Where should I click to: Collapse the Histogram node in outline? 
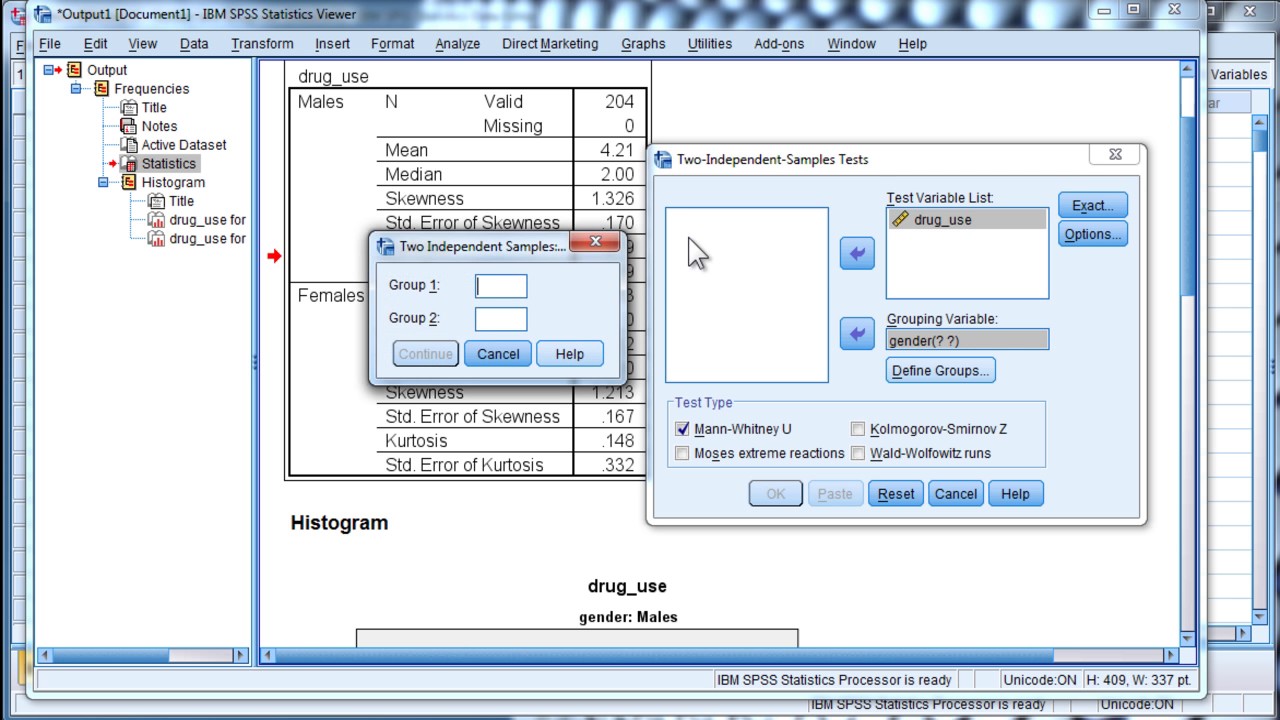103,183
